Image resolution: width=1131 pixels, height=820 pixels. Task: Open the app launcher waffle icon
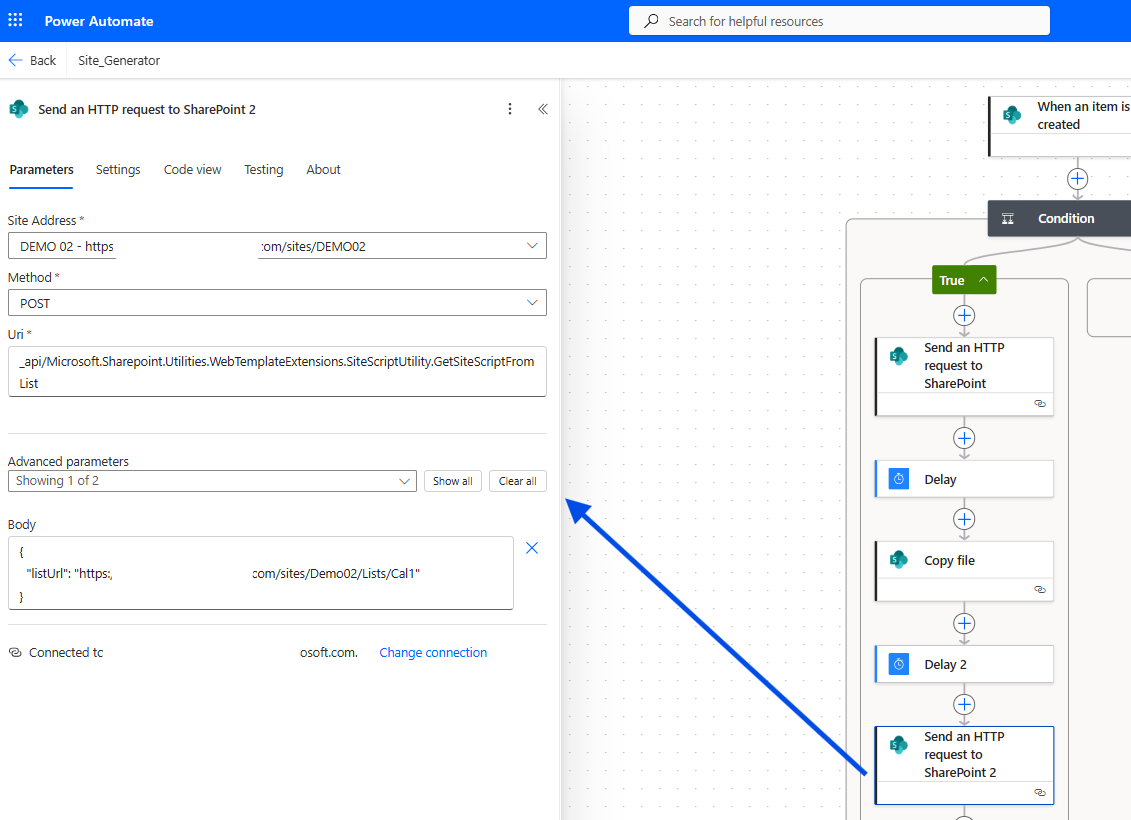click(x=15, y=20)
